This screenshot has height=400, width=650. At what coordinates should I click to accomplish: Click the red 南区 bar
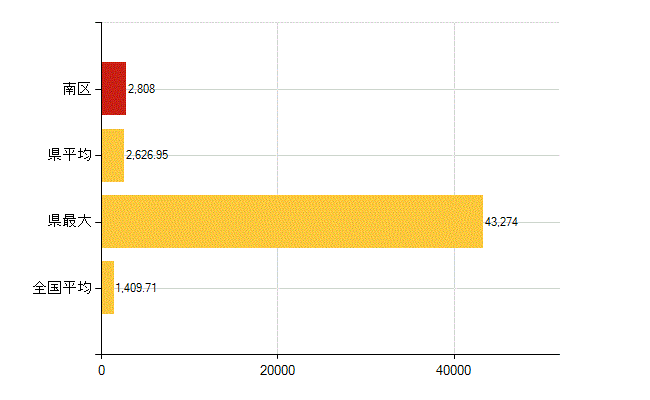(114, 89)
